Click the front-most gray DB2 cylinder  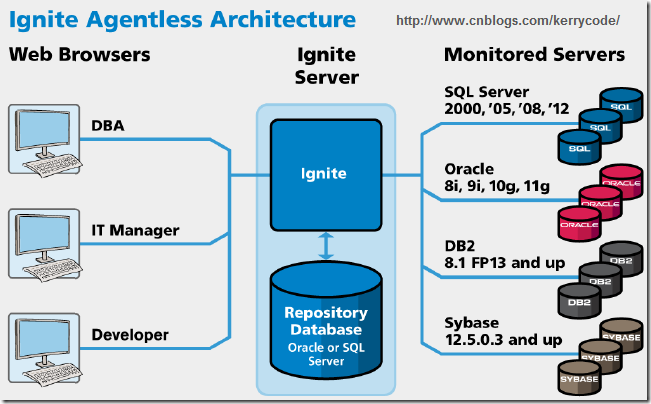(x=579, y=301)
